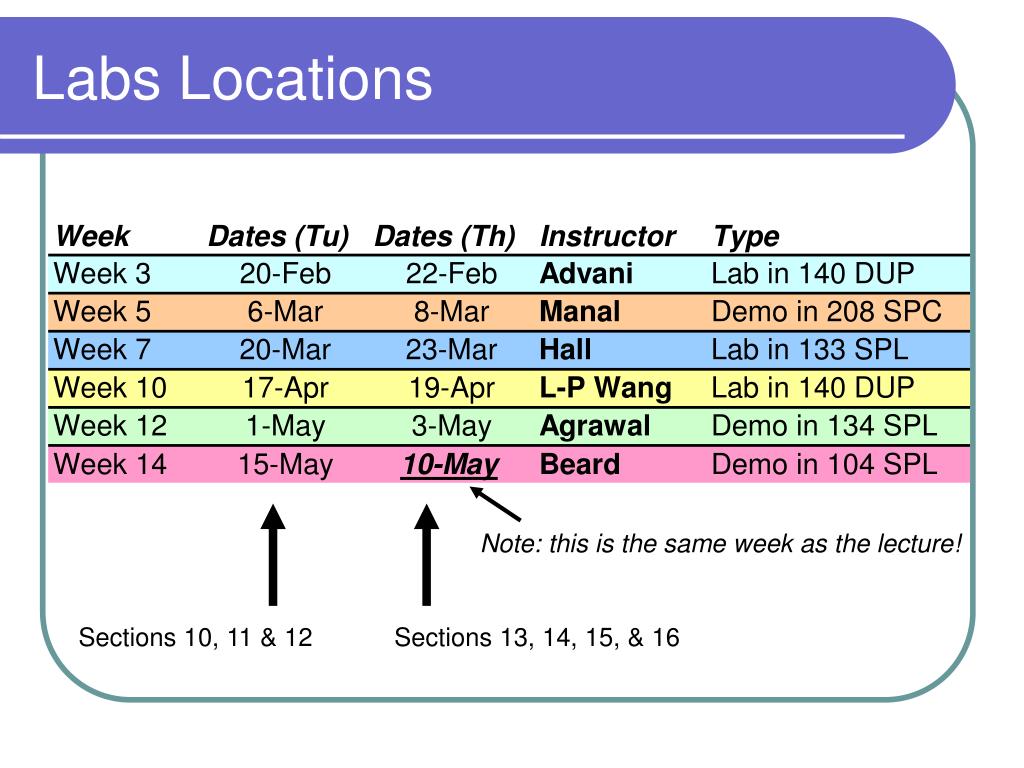This screenshot has width=1024, height=768.
Task: Click the "Week 10" cell
Action: (x=110, y=388)
